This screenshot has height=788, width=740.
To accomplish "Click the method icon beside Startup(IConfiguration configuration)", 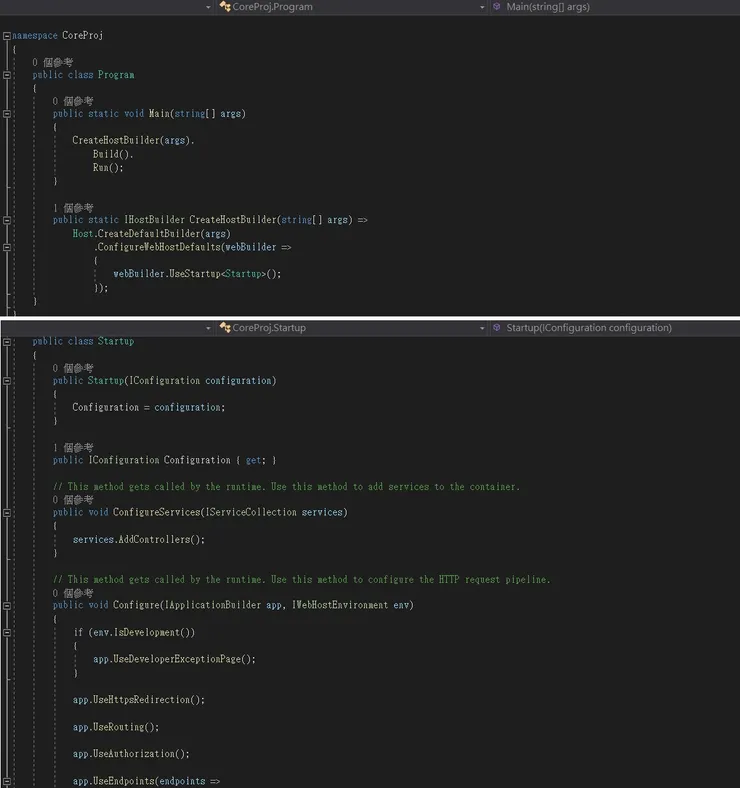I will point(497,328).
